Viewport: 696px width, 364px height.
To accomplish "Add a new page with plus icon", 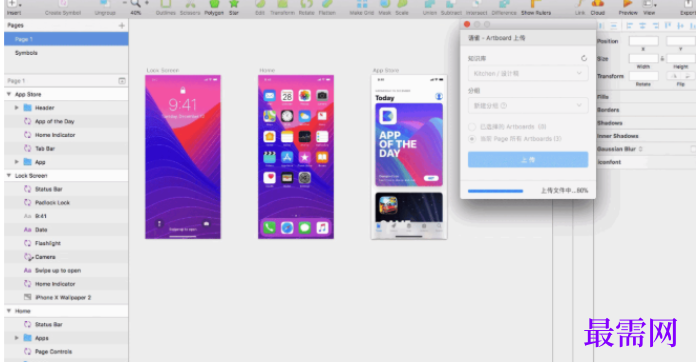I will [122, 26].
